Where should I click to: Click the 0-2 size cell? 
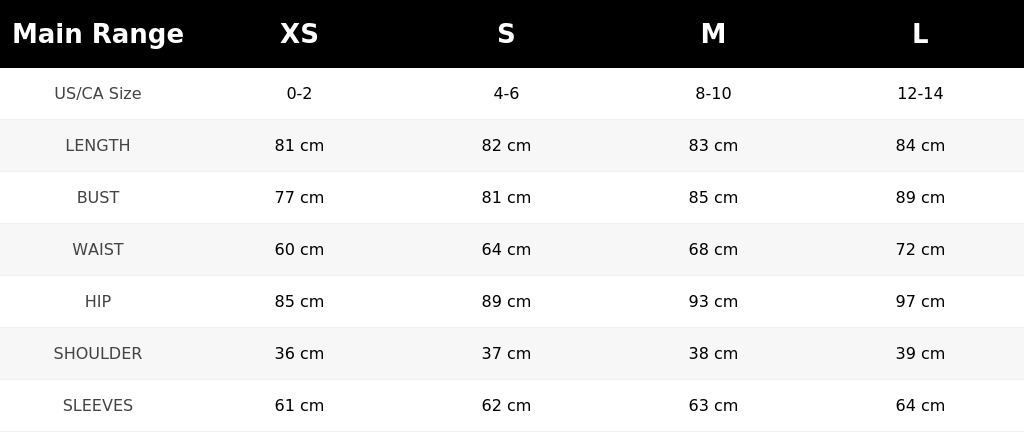299,93
